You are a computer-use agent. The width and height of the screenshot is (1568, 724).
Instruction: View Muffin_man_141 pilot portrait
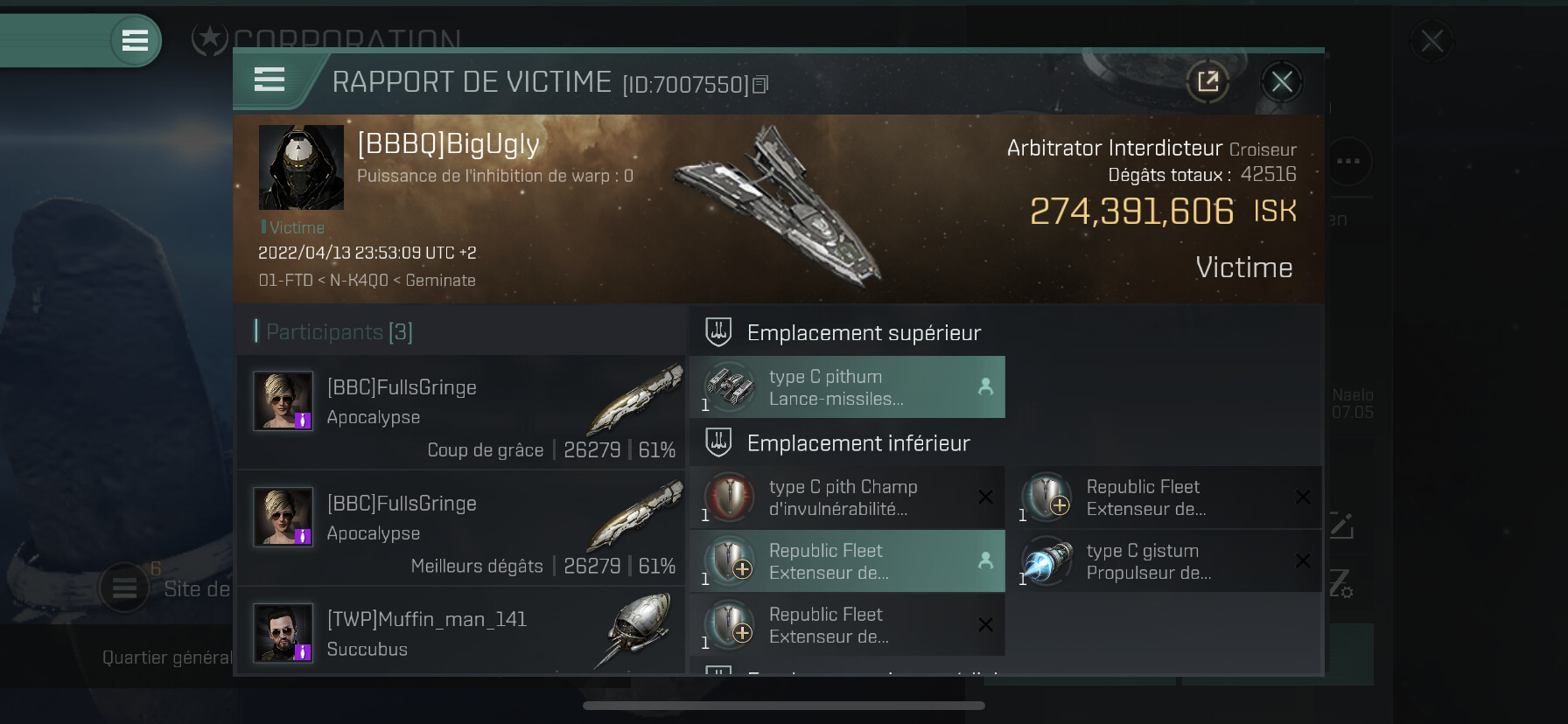click(x=283, y=633)
